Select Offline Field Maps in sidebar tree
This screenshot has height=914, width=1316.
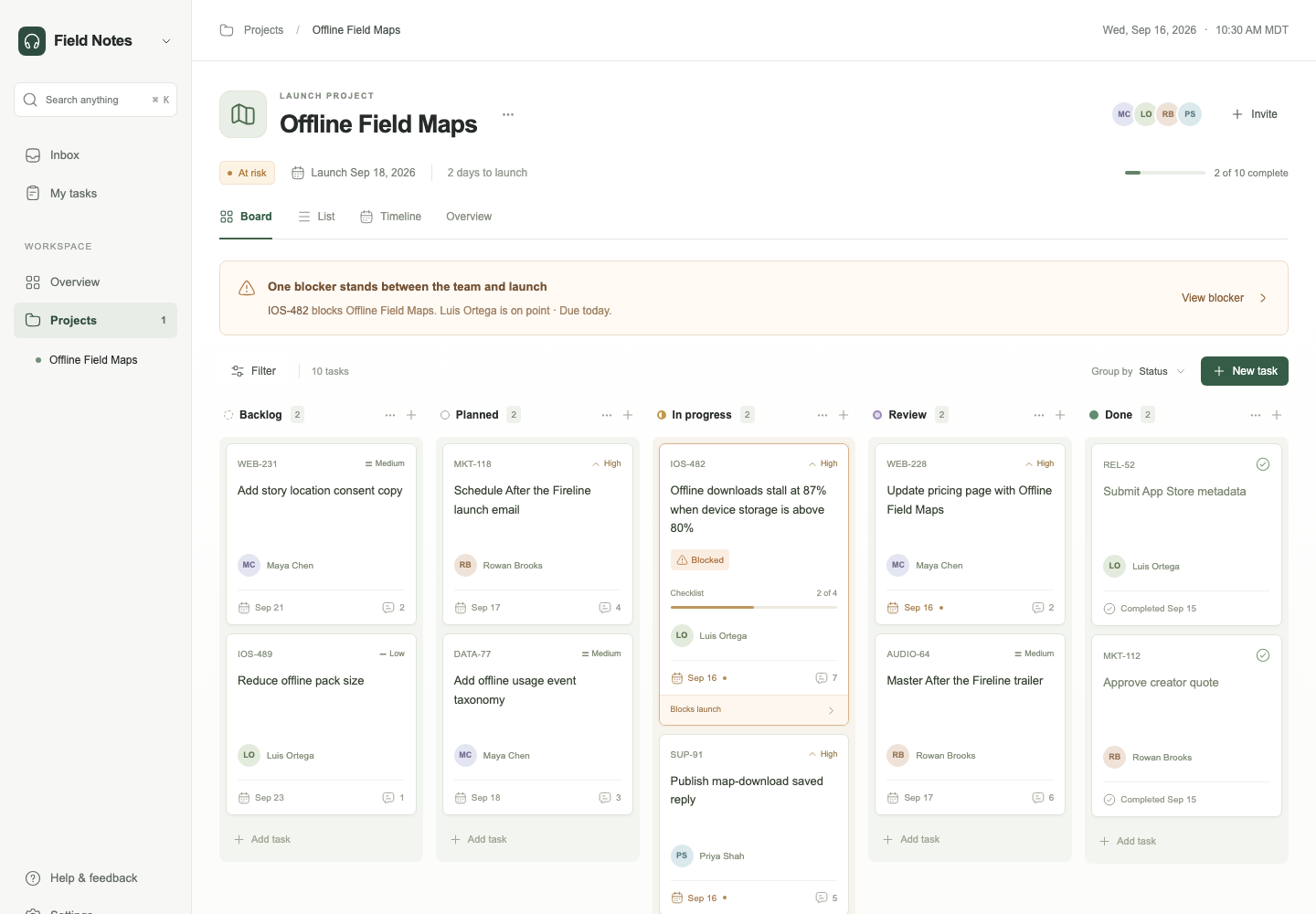[x=95, y=360]
